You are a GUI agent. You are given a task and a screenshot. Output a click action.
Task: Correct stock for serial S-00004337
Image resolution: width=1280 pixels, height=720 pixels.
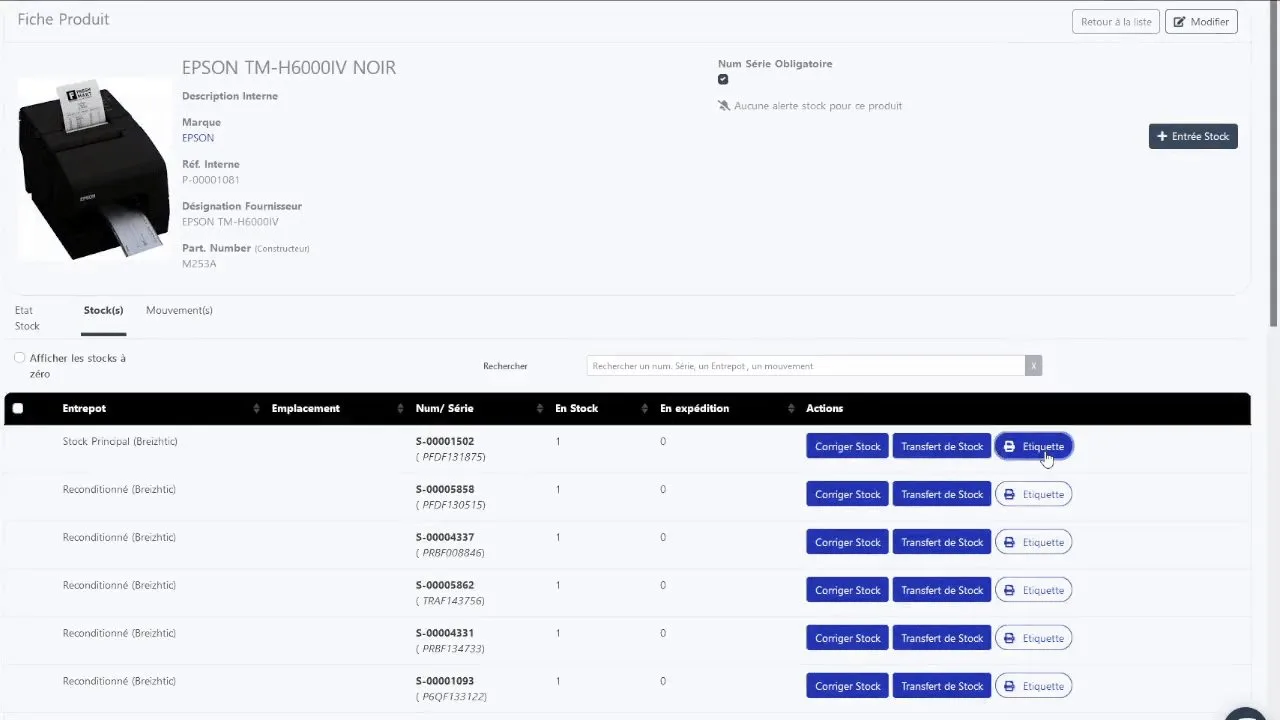[847, 542]
